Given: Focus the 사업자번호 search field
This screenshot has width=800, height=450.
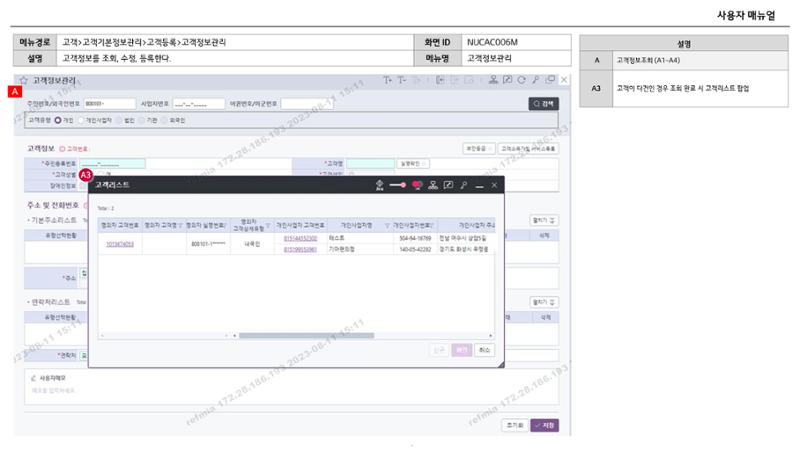Looking at the screenshot, I should 198,104.
